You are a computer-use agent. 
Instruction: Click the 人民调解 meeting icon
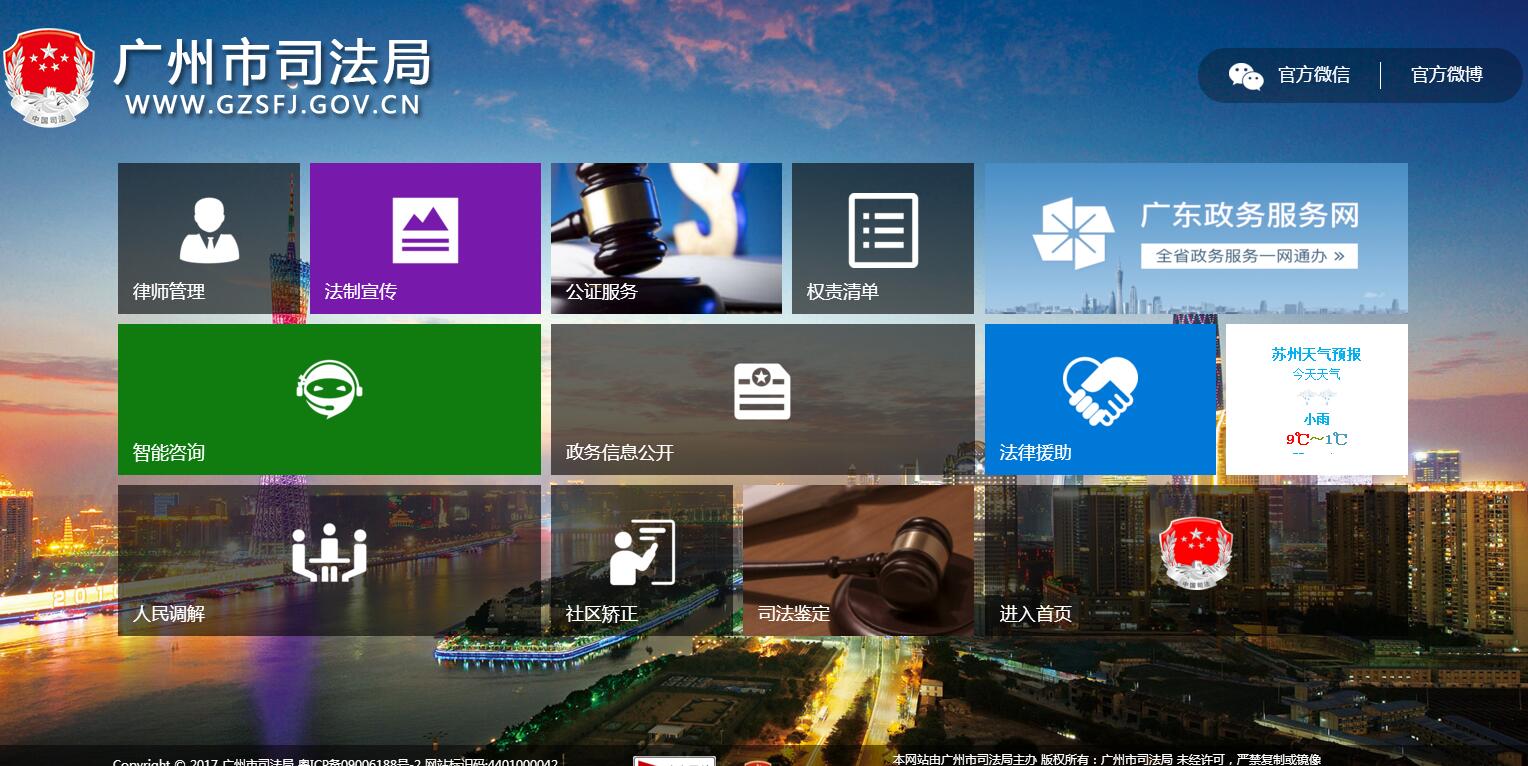329,552
